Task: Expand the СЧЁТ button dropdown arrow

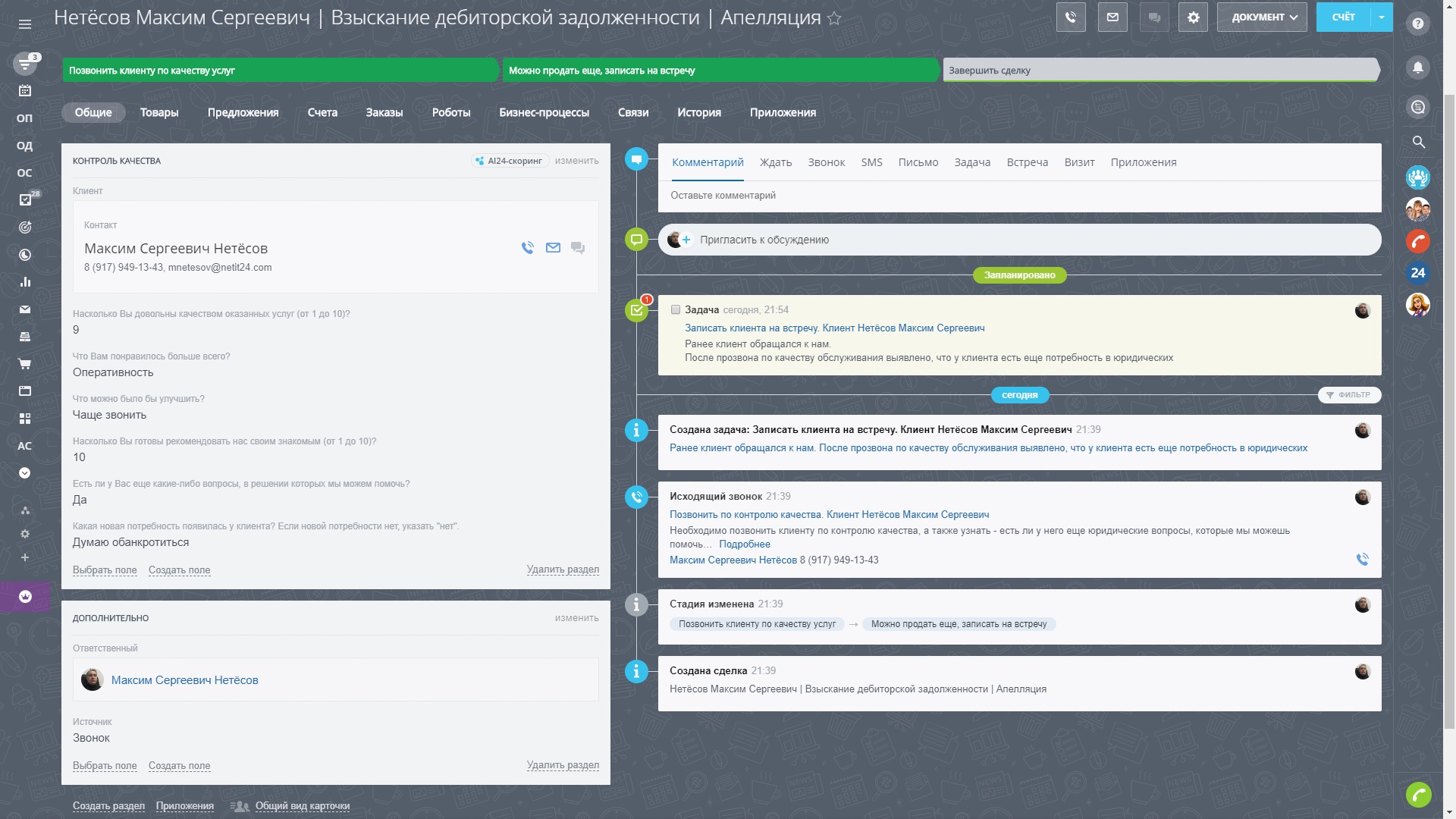Action: pos(1382,17)
